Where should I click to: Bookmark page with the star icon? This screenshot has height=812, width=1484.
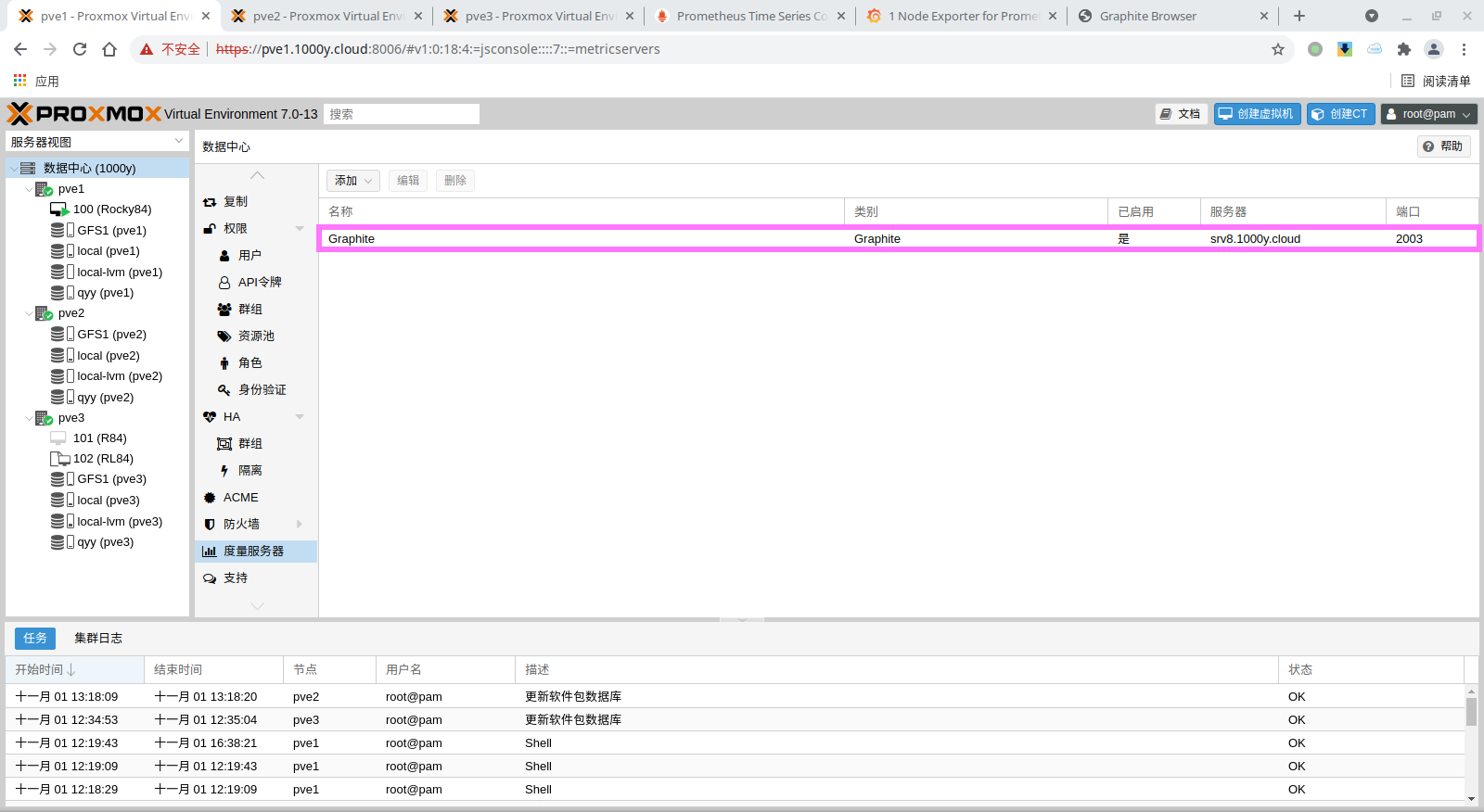coord(1278,49)
